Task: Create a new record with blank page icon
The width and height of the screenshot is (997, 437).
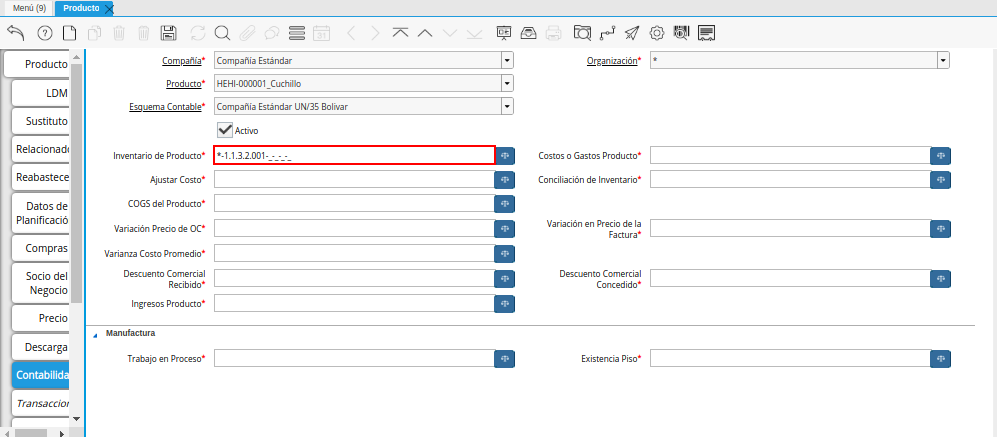Action: pos(69,33)
